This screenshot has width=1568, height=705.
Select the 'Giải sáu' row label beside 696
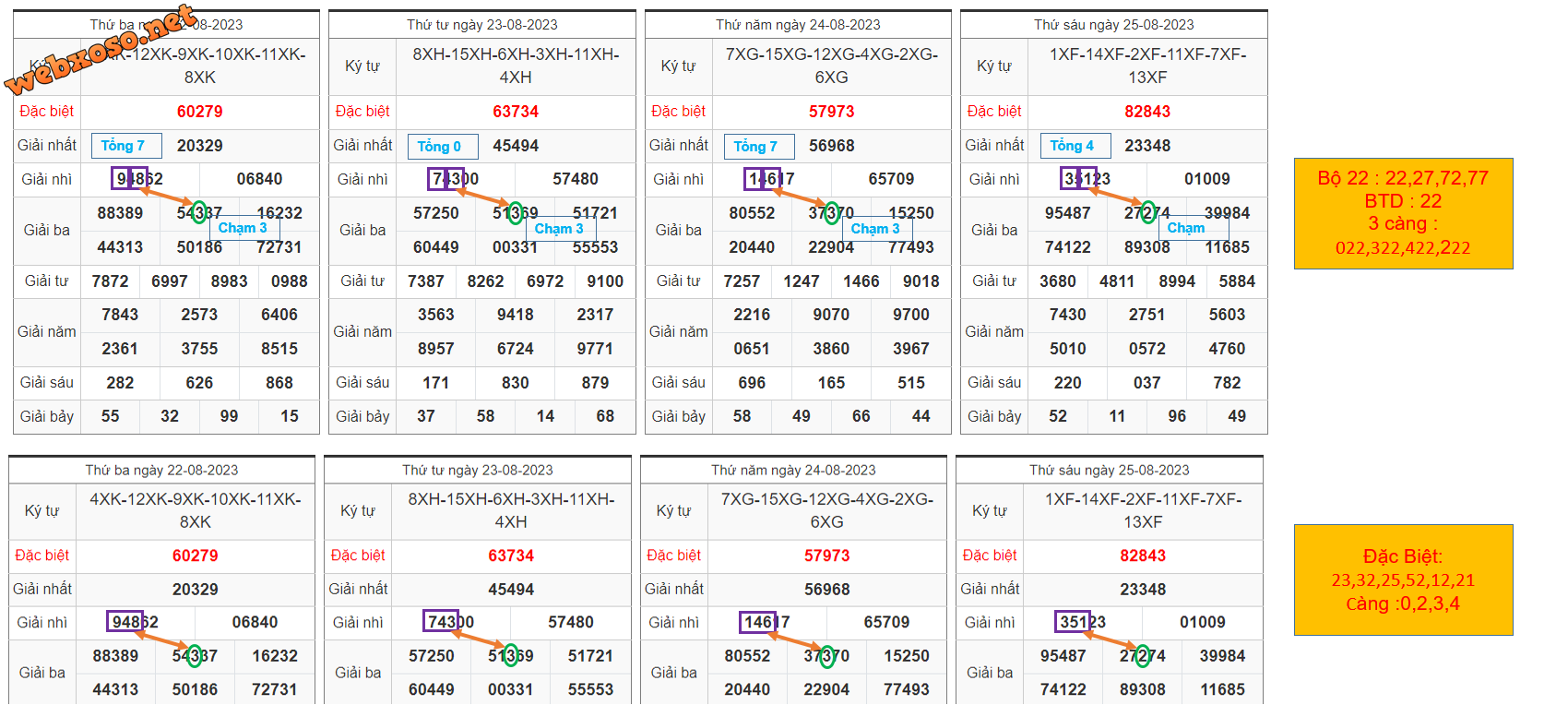(679, 383)
